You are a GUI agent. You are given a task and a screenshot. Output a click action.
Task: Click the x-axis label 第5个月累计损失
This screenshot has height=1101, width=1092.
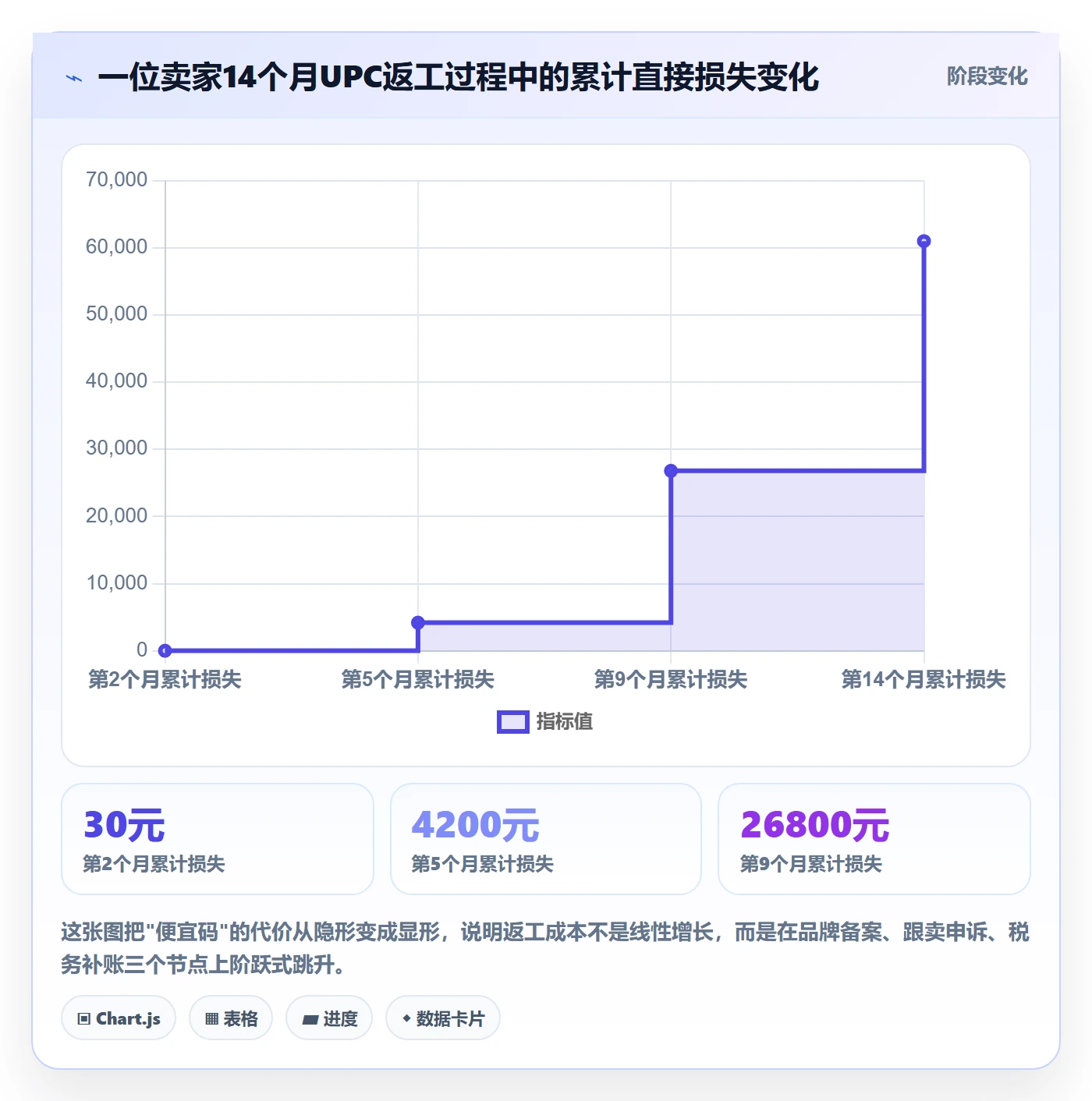418,679
